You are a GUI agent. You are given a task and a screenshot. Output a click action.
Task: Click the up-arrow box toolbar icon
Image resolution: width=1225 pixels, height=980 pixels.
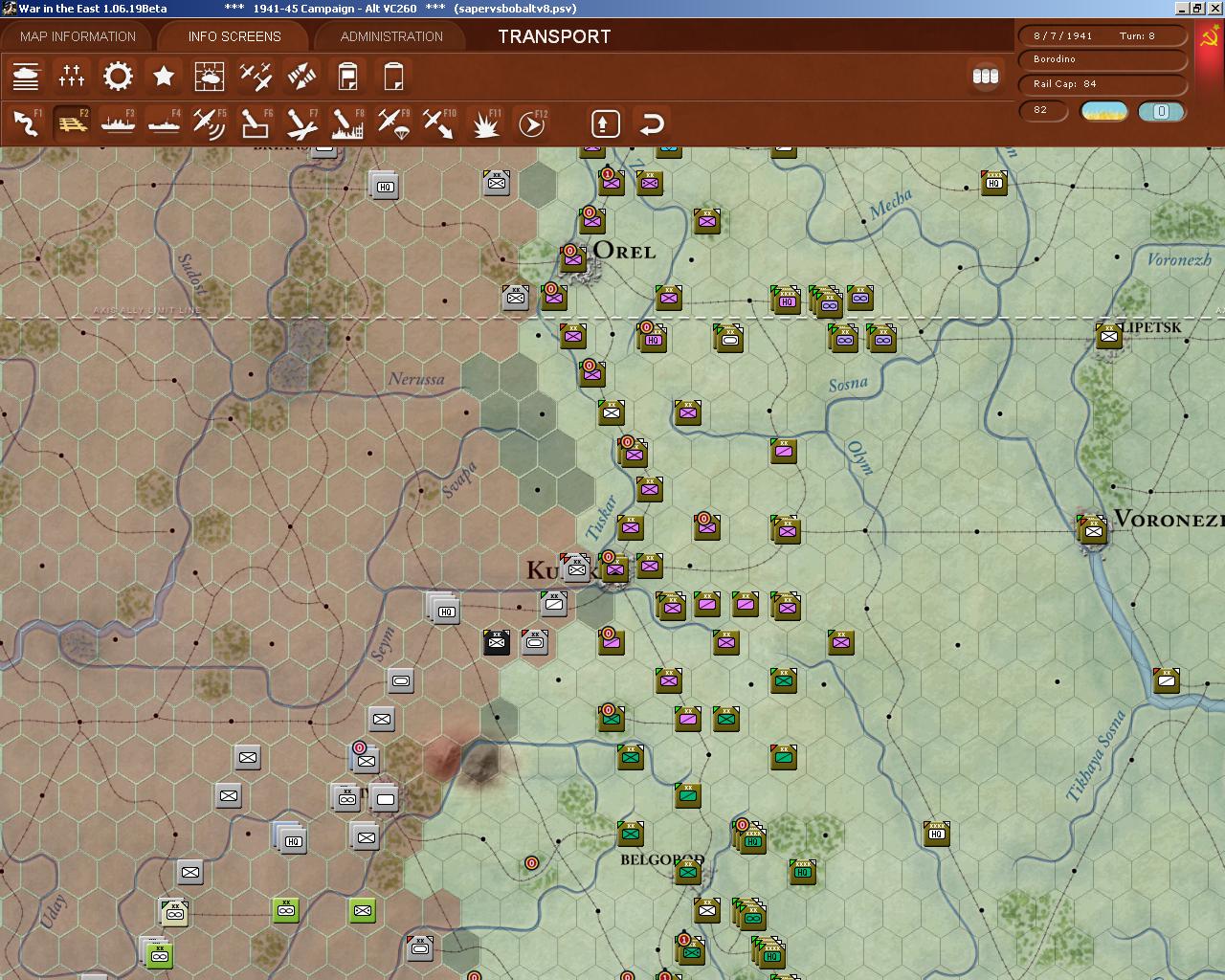pos(605,123)
